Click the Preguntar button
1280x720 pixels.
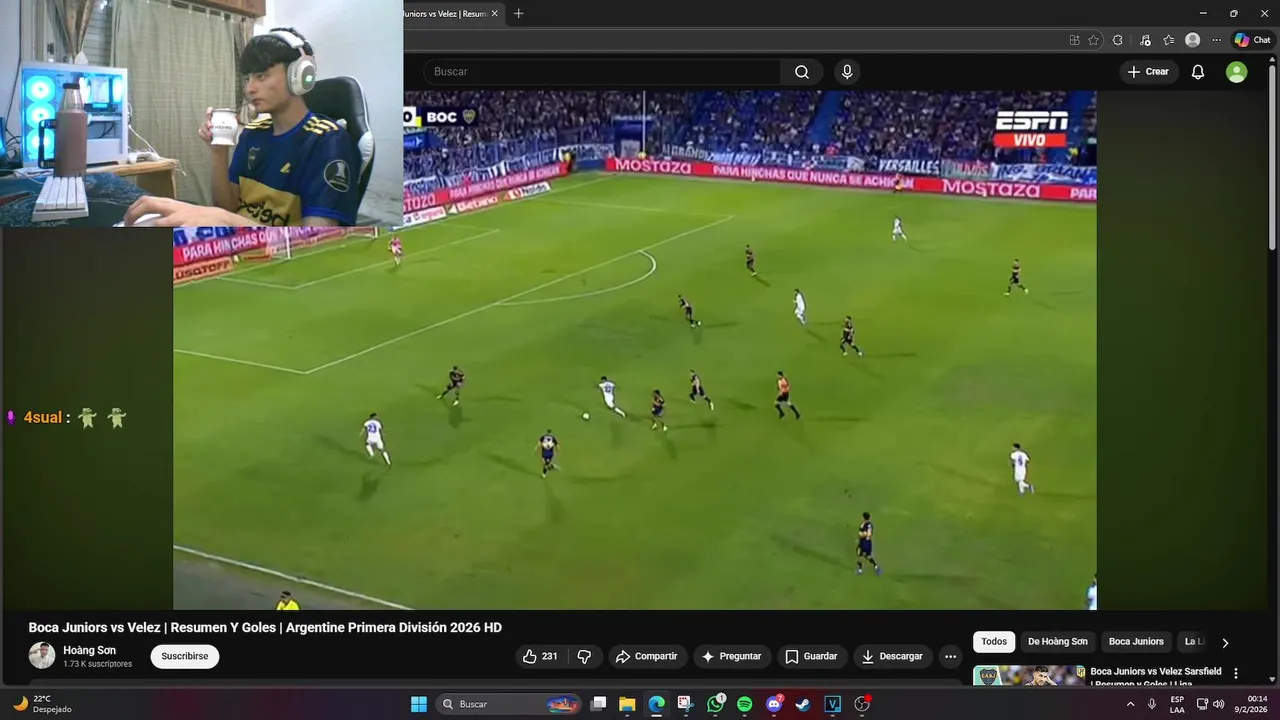tap(731, 656)
